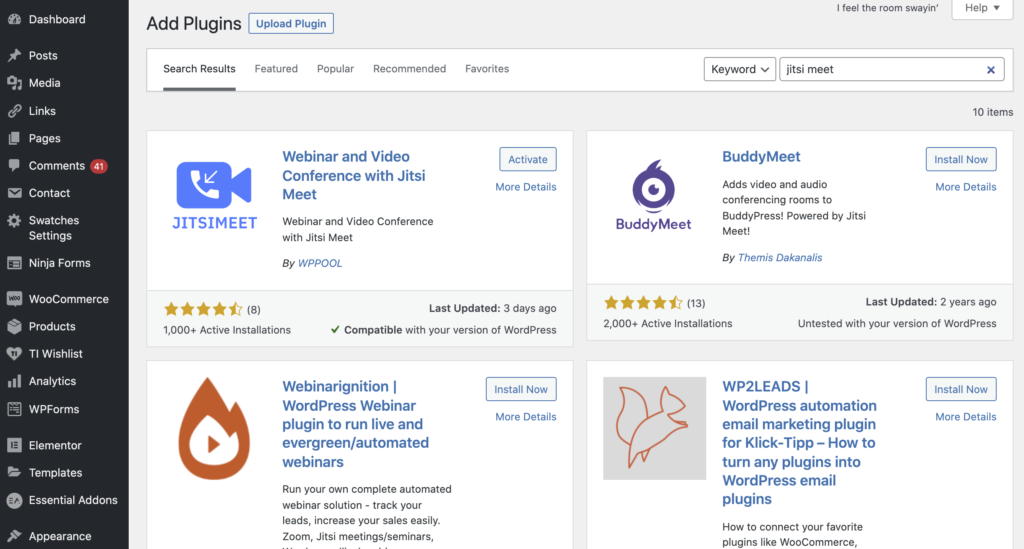
Task: Click the Comments speech bubble icon
Action: 14,166
